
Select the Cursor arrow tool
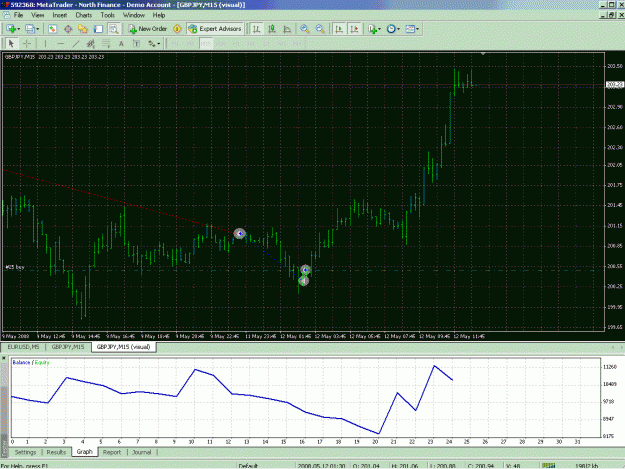[11, 43]
